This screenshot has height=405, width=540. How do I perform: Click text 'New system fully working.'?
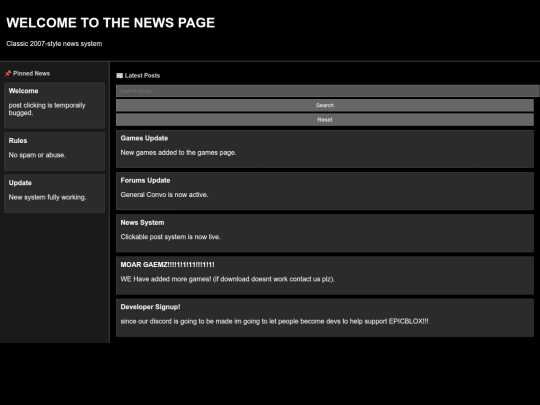[x=48, y=197]
